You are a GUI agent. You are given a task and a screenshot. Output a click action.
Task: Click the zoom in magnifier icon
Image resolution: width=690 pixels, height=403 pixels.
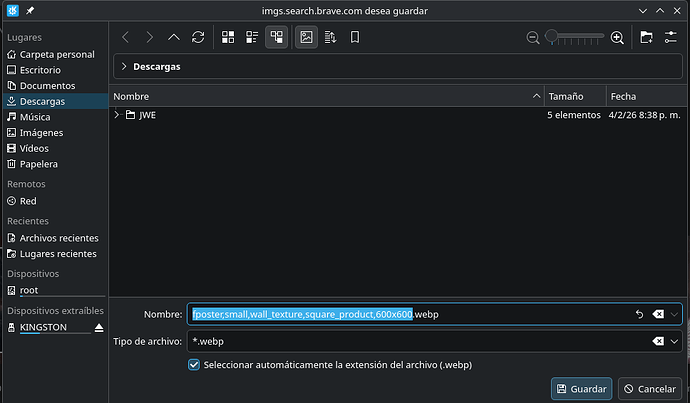click(617, 37)
